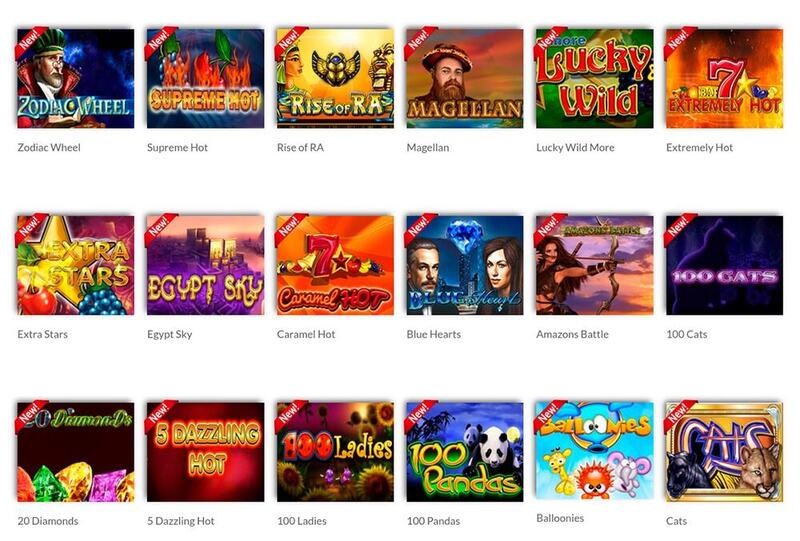Screen dimensions: 800x541
Task: Click the 5 Dazzling Hot text link
Action: pyautogui.click(x=181, y=521)
